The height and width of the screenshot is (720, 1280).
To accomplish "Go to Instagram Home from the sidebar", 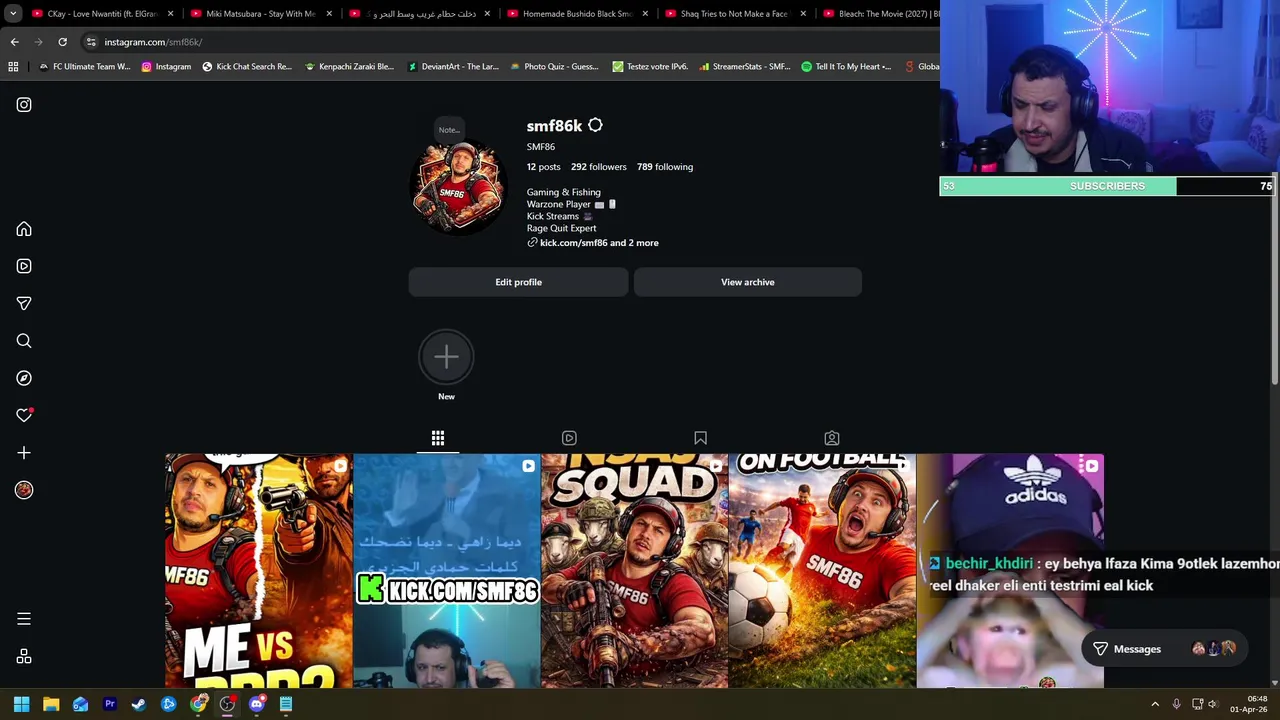I will pyautogui.click(x=24, y=229).
